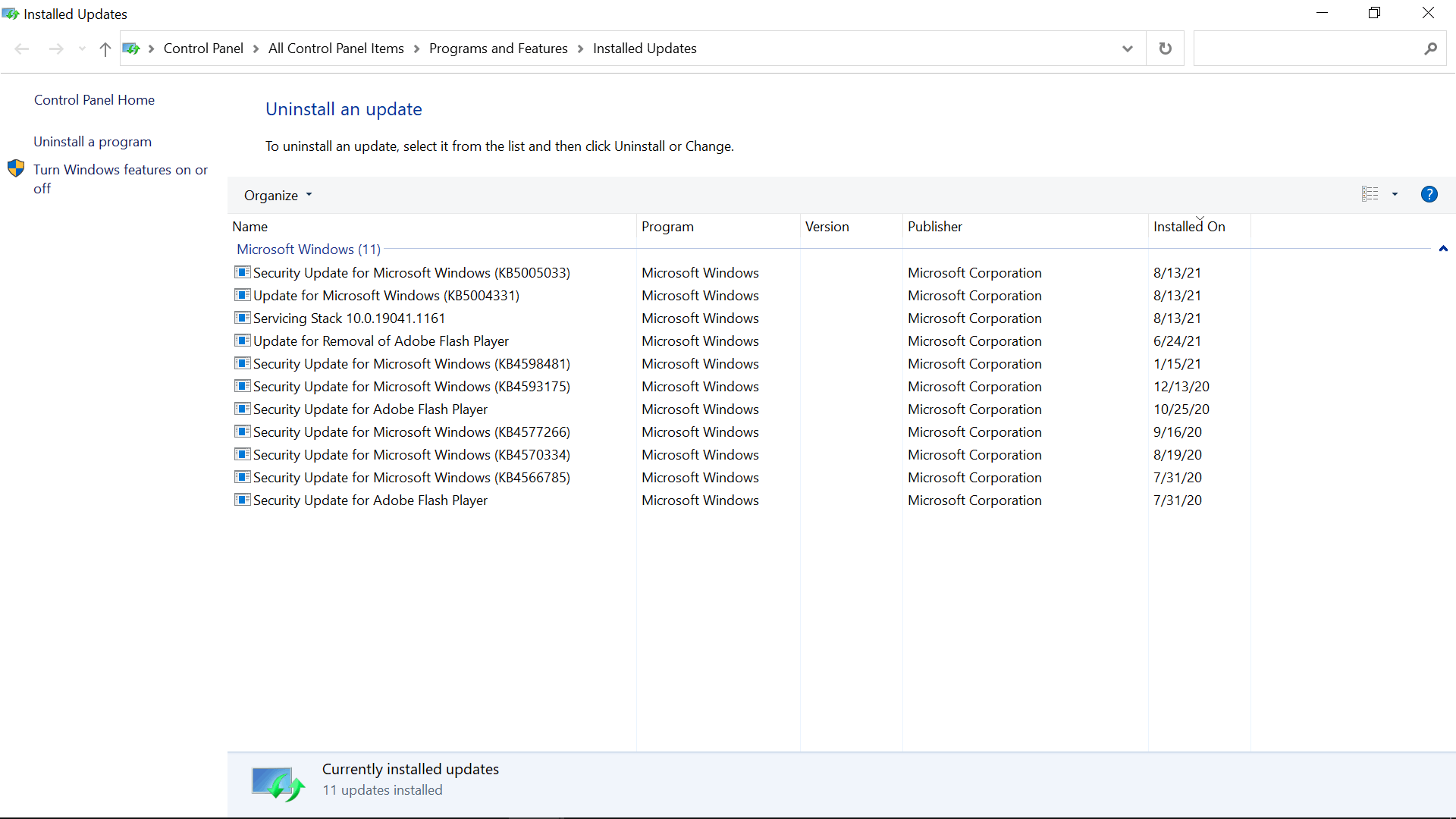1456x819 pixels.
Task: Restore down the Installed Updates window
Action: click(1374, 13)
